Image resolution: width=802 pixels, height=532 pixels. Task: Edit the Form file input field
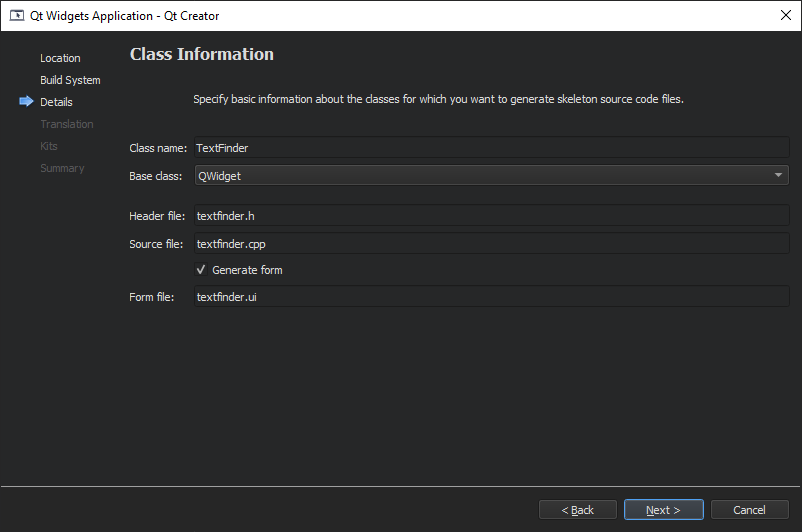click(490, 297)
